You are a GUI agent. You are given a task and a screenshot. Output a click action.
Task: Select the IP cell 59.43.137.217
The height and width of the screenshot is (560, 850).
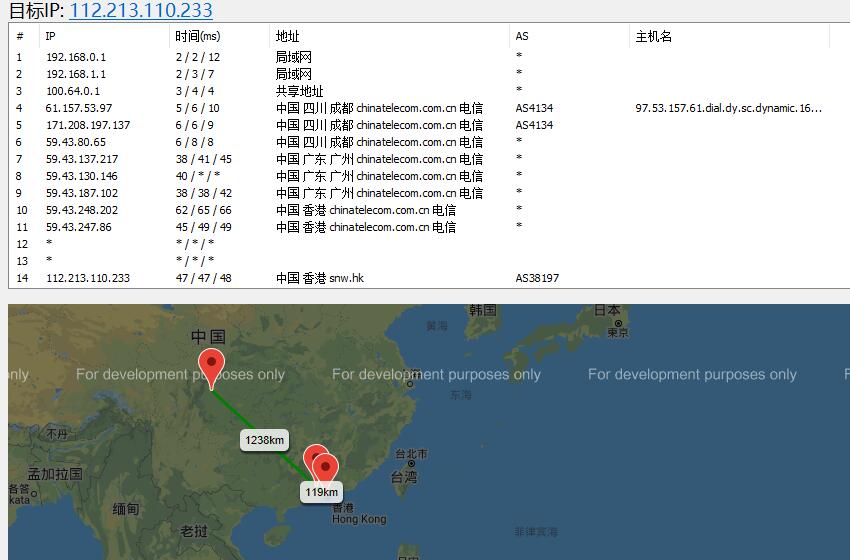coord(82,159)
